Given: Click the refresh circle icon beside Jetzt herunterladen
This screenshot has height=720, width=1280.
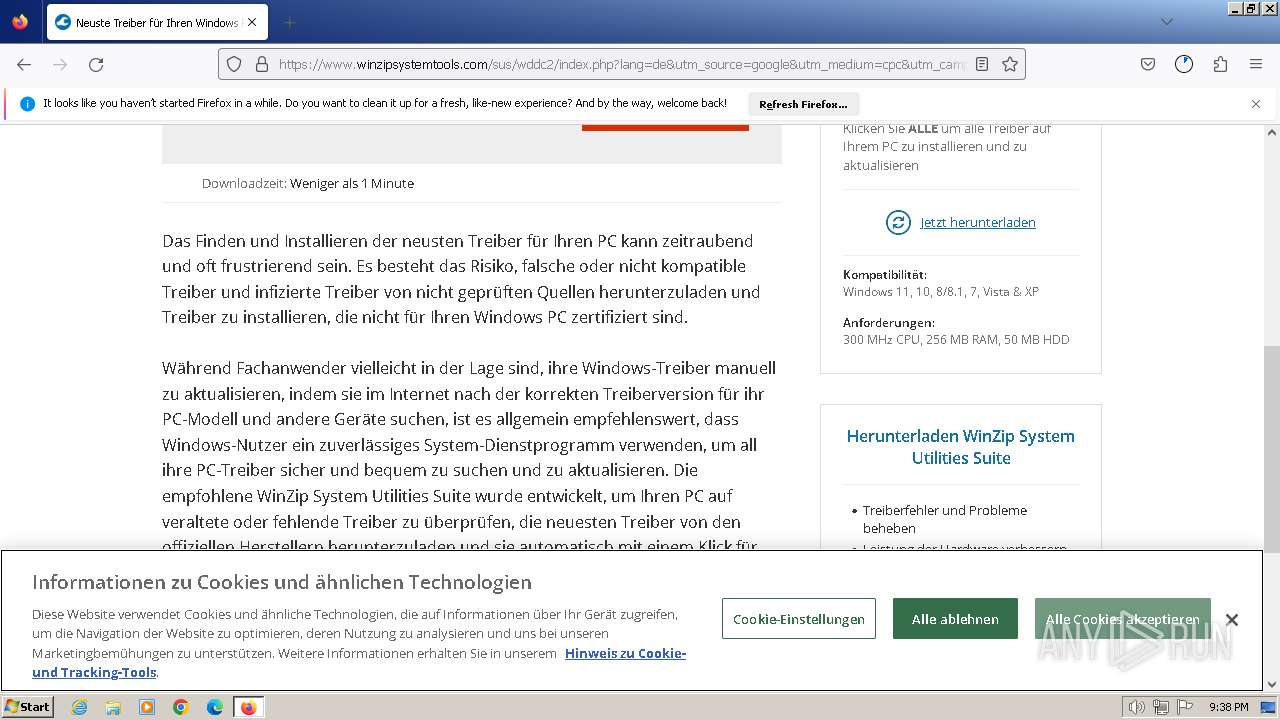Looking at the screenshot, I should 898,222.
